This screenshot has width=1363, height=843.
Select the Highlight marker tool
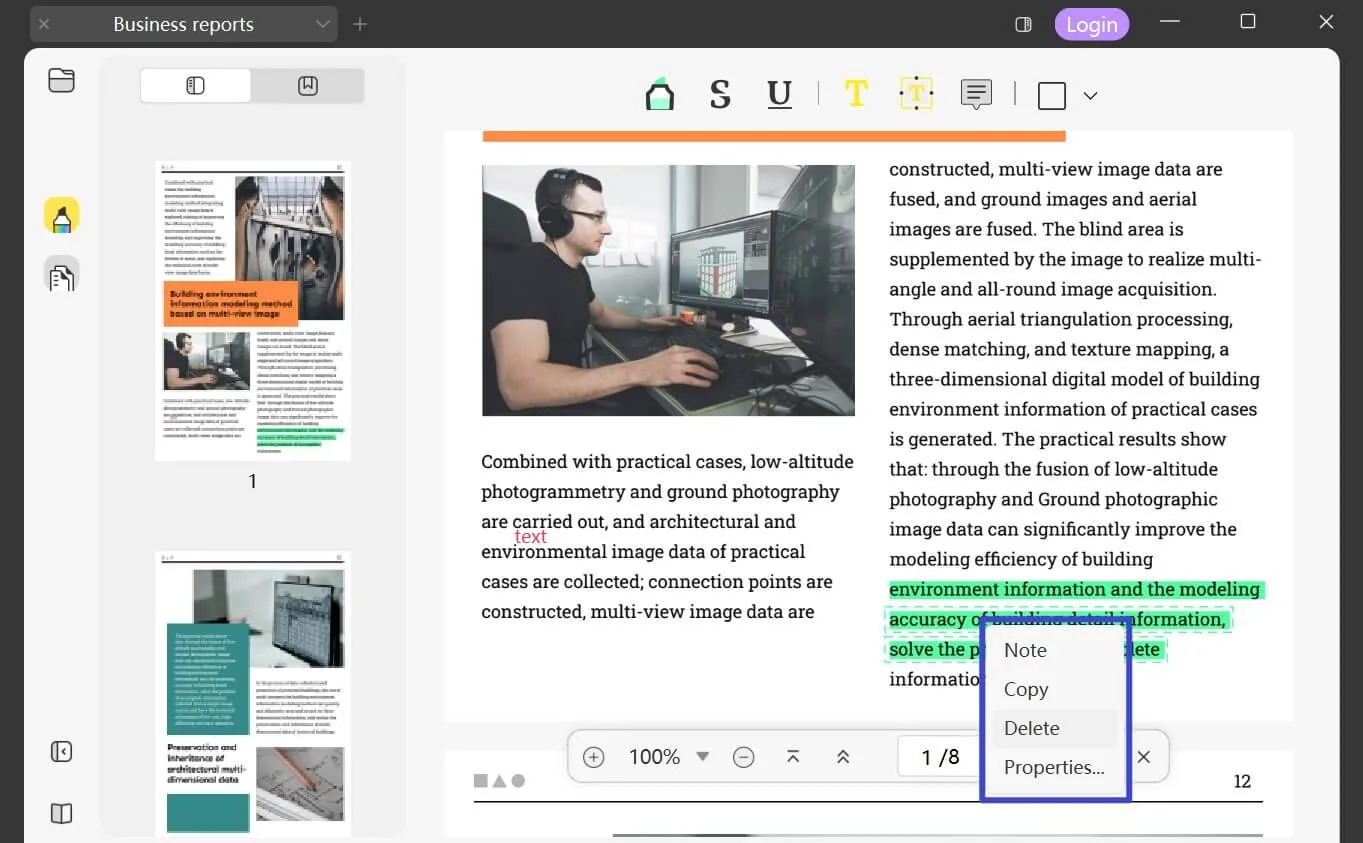659,95
